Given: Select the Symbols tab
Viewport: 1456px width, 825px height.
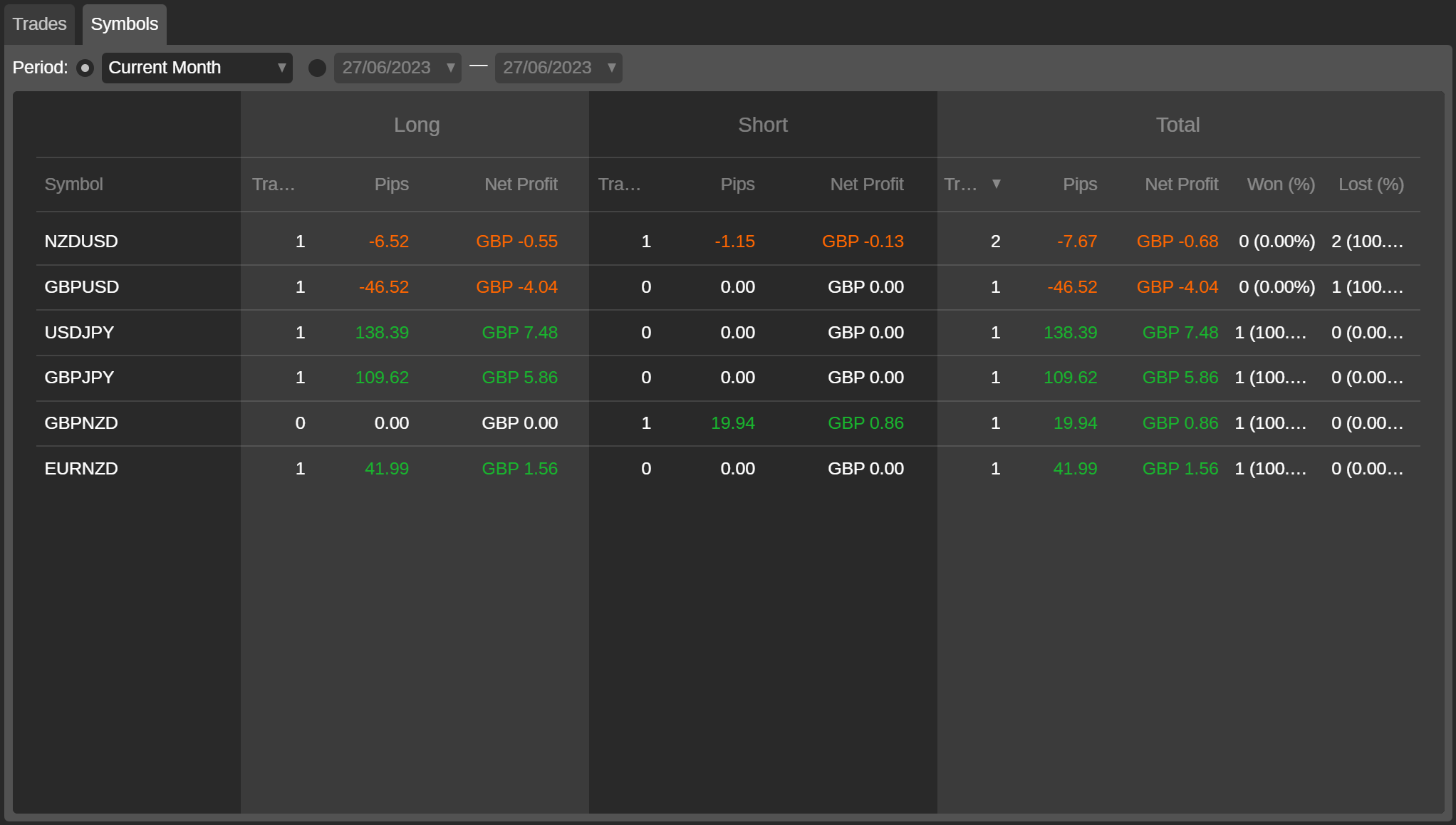Looking at the screenshot, I should (x=124, y=24).
